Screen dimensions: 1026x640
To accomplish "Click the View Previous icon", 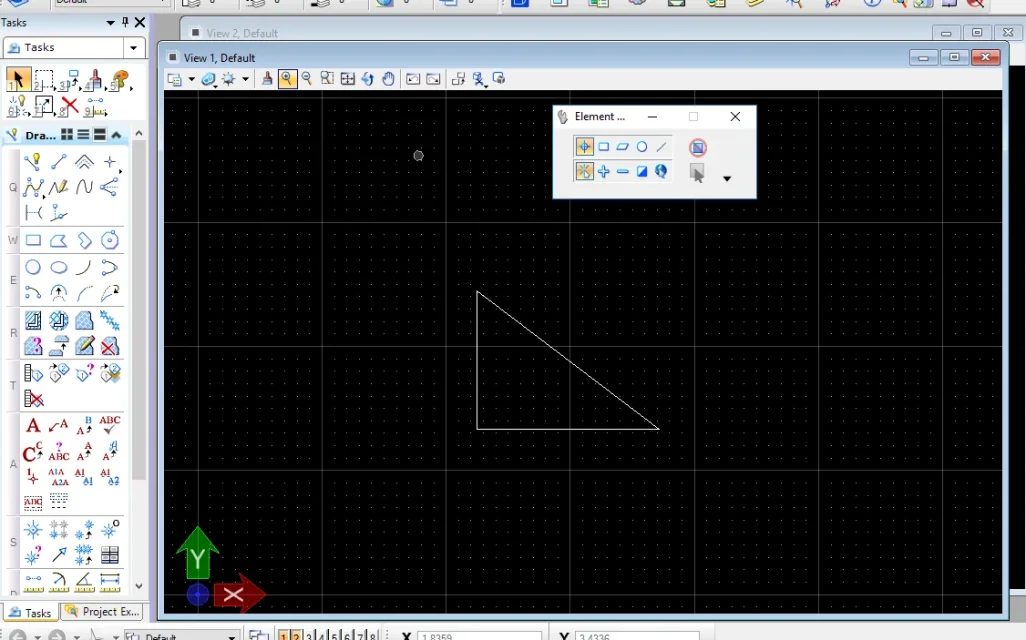I will 413,79.
